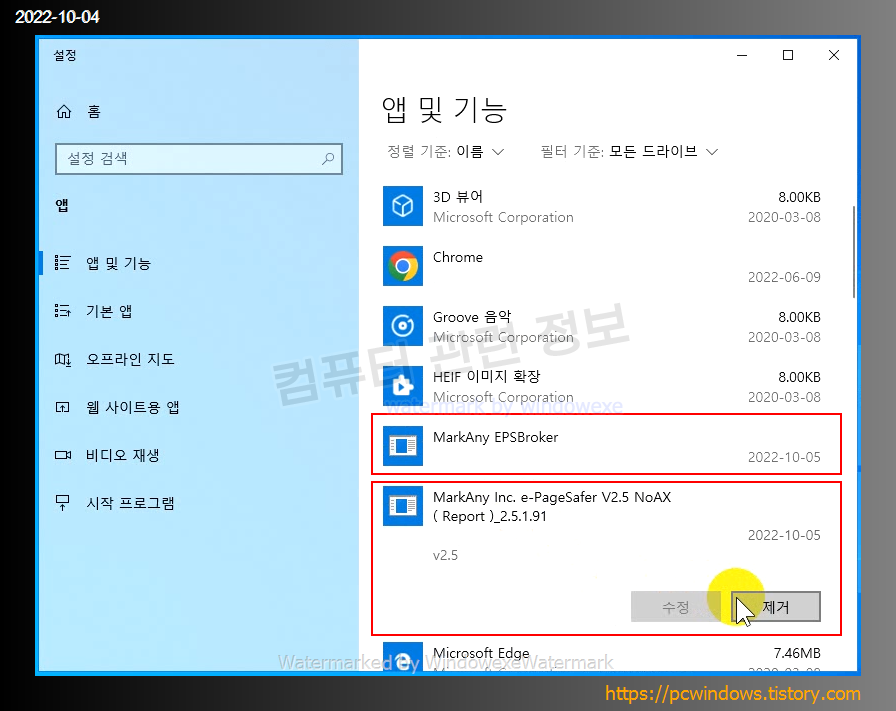Open 웹 사이트용 앱 settings page
This screenshot has width=896, height=711.
coord(133,407)
